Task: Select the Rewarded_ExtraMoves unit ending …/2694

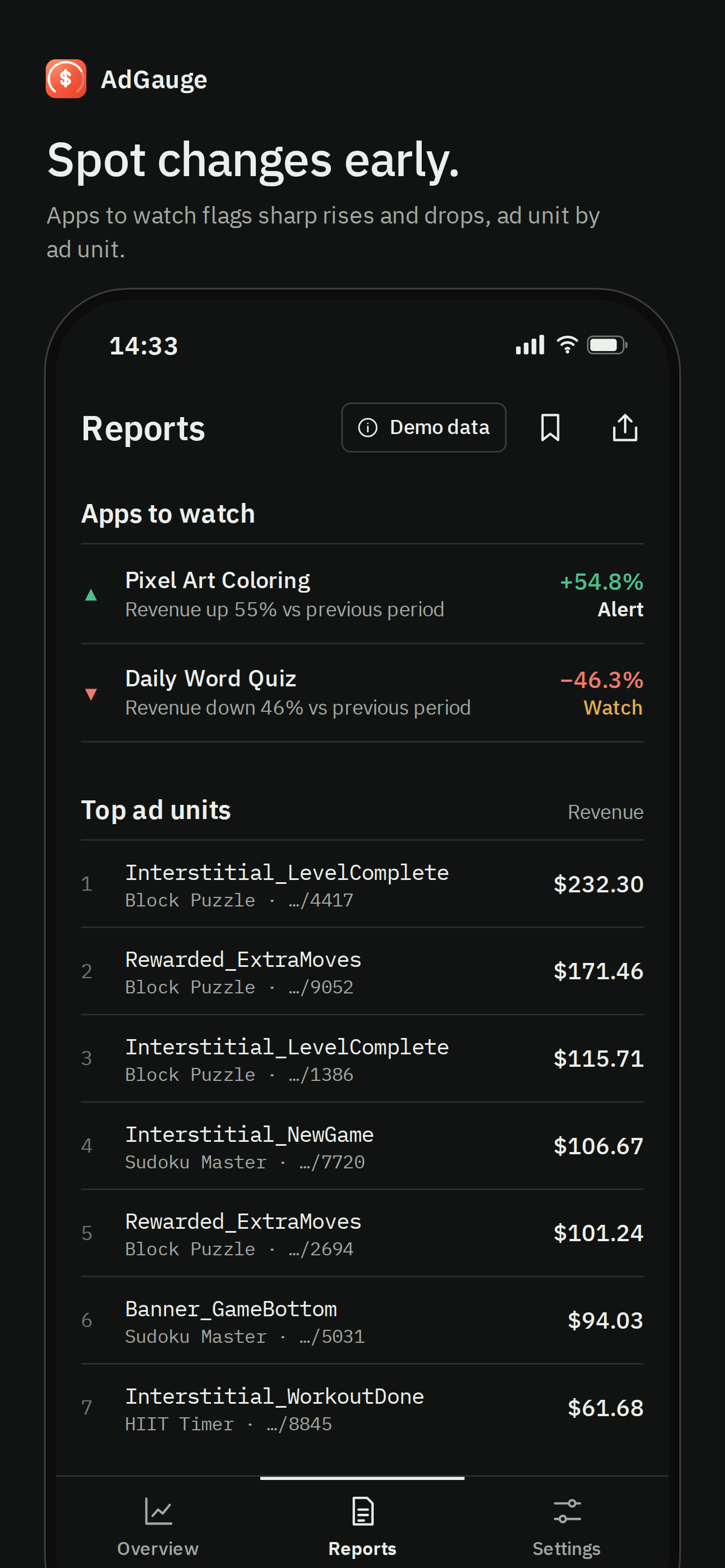Action: (362, 1233)
